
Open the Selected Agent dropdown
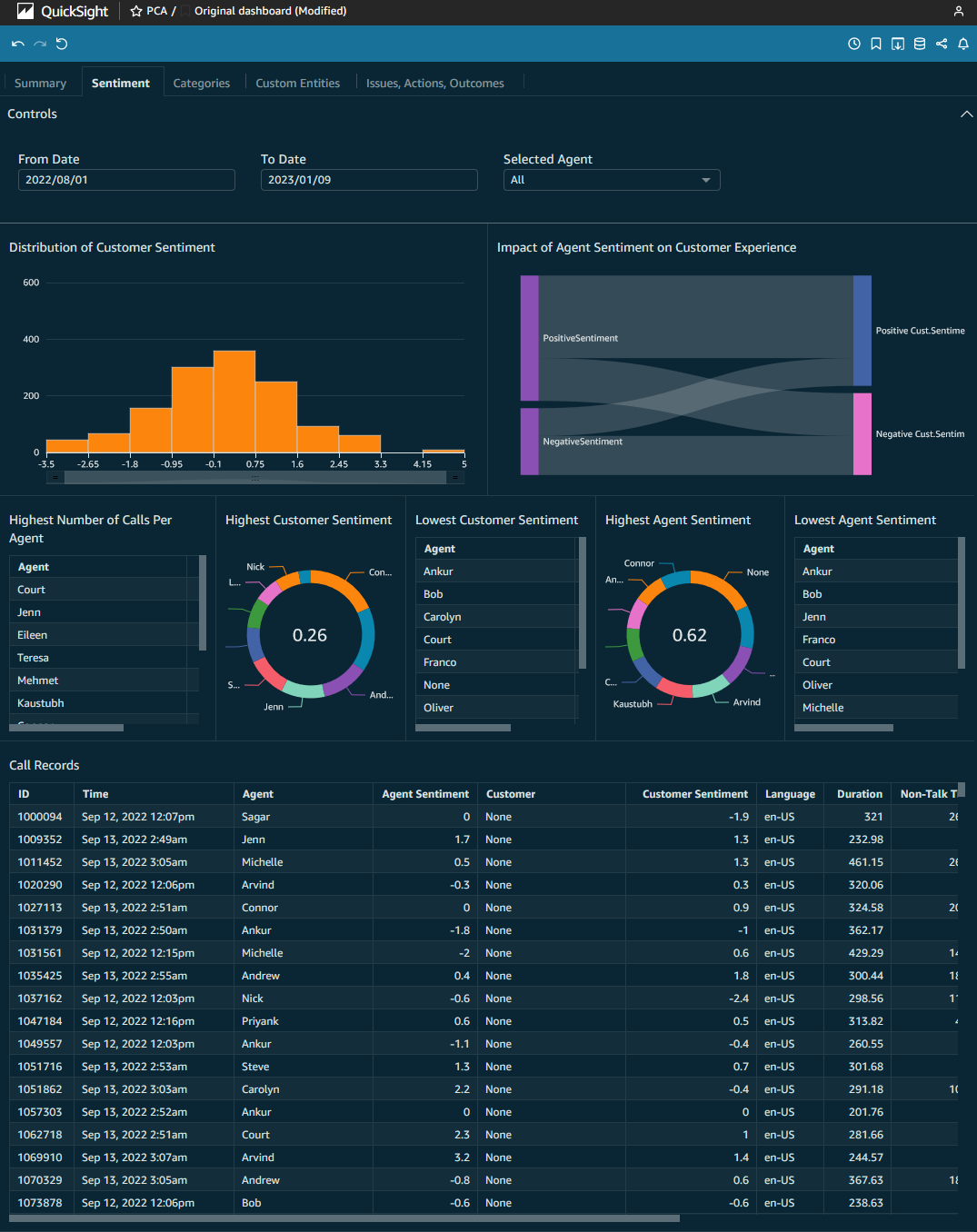pyautogui.click(x=611, y=179)
